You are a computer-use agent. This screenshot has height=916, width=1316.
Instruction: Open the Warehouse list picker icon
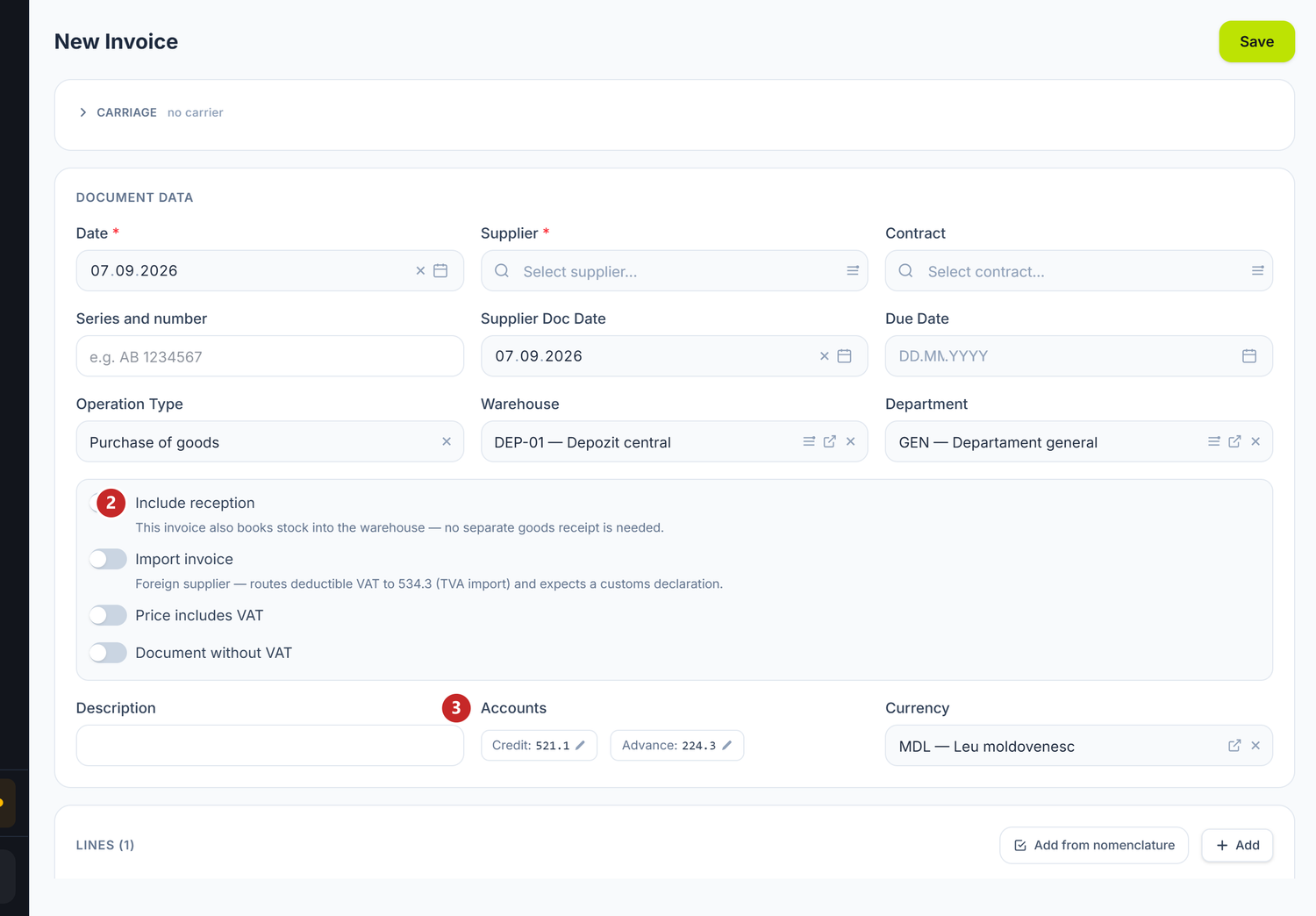click(x=809, y=441)
